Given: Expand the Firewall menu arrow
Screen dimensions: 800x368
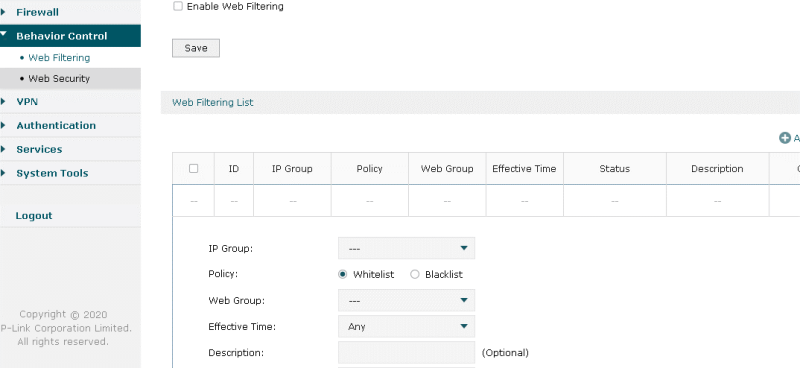Looking at the screenshot, I should point(3,12).
